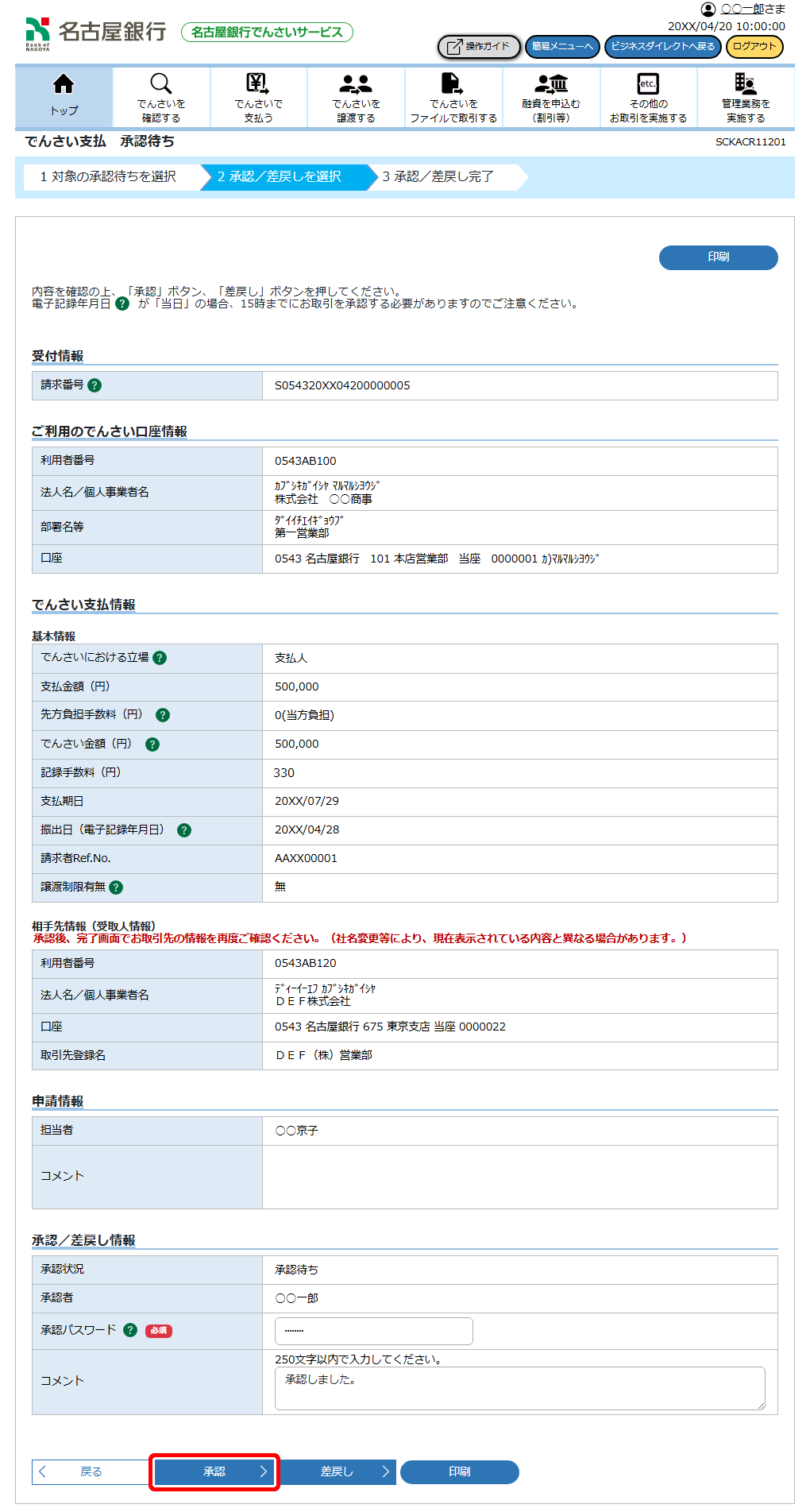Focus the 承認パスワード input field
The width and height of the screenshot is (810, 1512).
coord(373,1331)
